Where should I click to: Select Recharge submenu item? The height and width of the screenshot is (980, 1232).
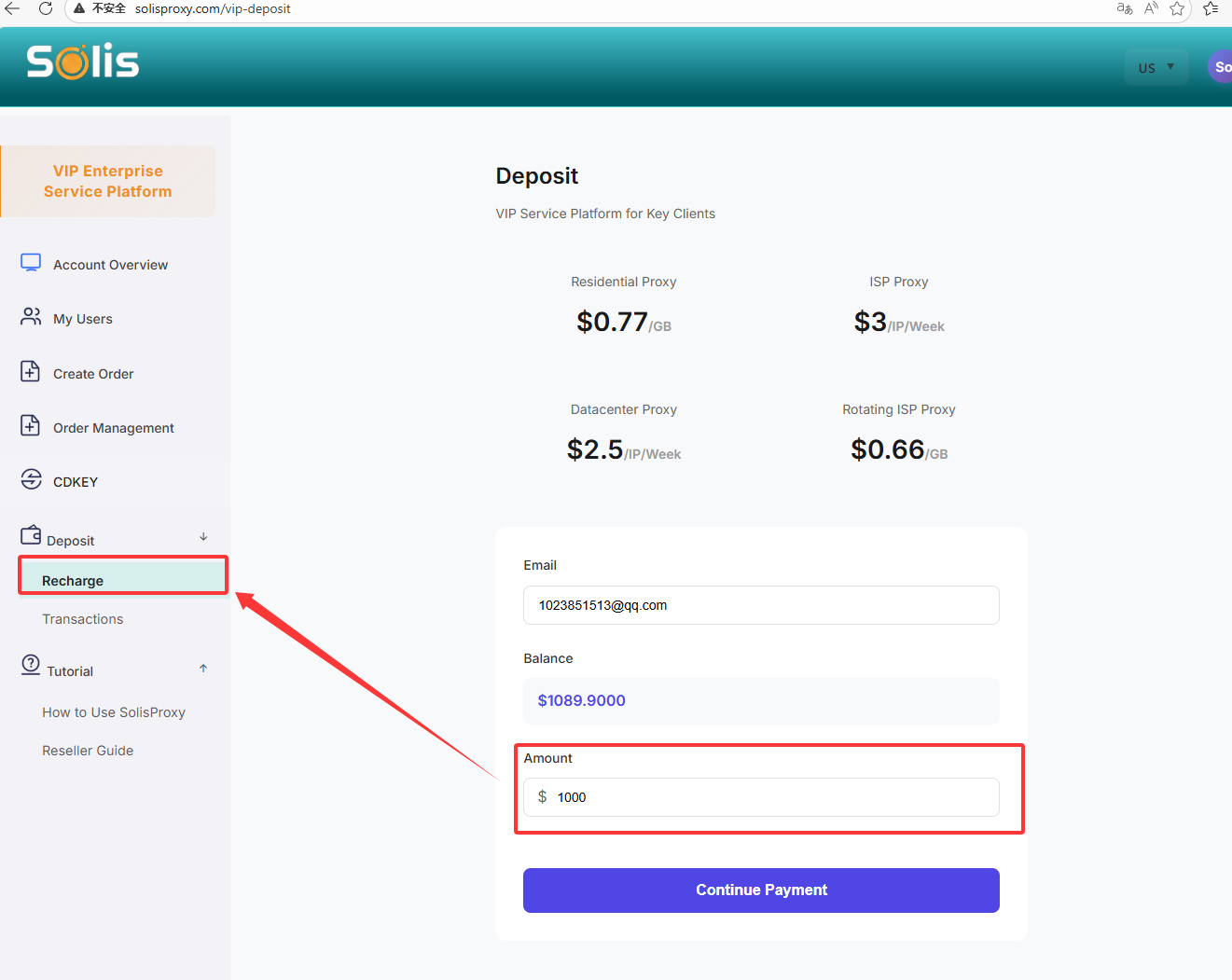click(x=123, y=580)
